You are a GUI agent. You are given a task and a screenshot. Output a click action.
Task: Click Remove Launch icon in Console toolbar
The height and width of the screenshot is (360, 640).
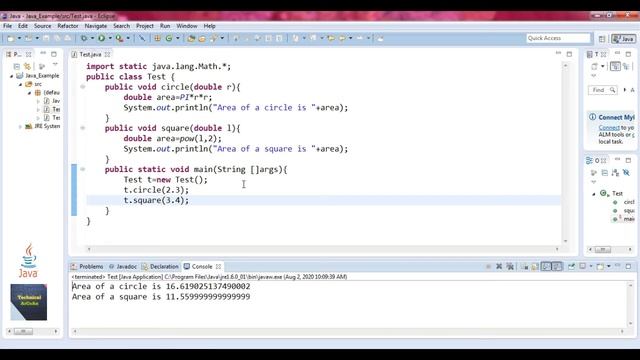499,267
